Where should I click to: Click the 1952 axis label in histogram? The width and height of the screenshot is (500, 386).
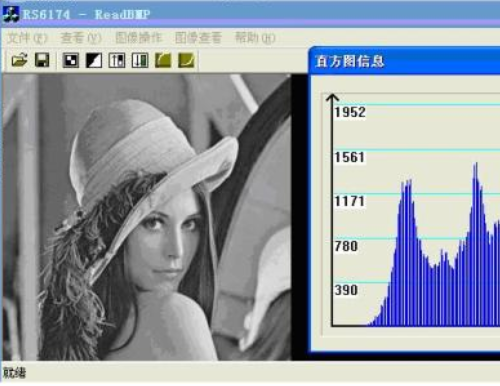350,112
